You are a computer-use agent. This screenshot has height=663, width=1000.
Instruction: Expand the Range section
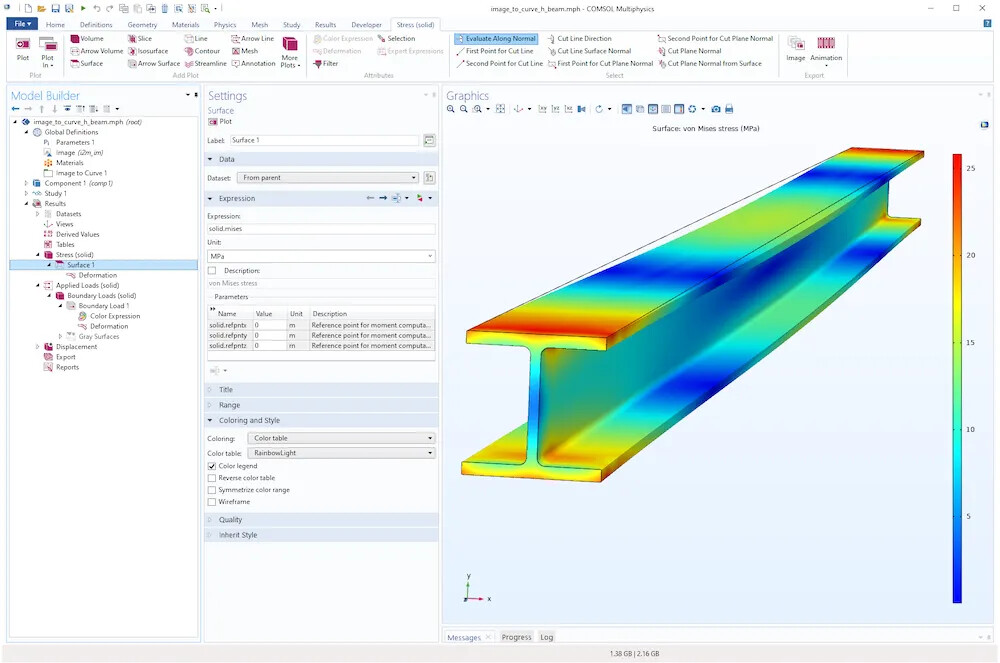(229, 405)
